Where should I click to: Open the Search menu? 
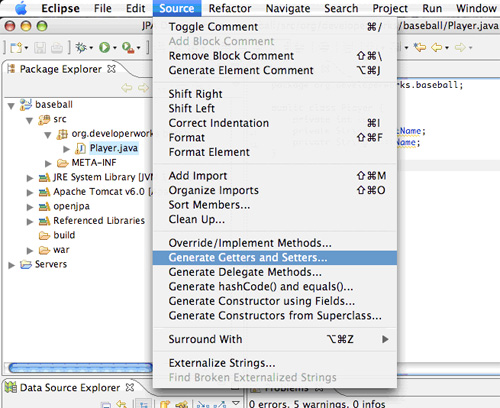[x=341, y=8]
